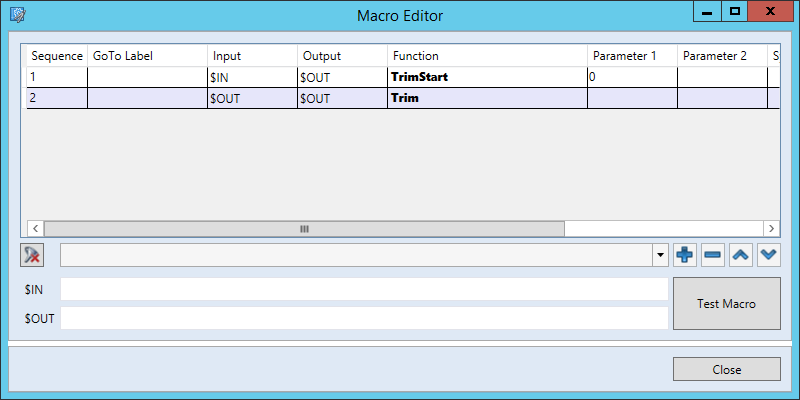Click the Function column header
The height and width of the screenshot is (400, 800).
pos(487,56)
